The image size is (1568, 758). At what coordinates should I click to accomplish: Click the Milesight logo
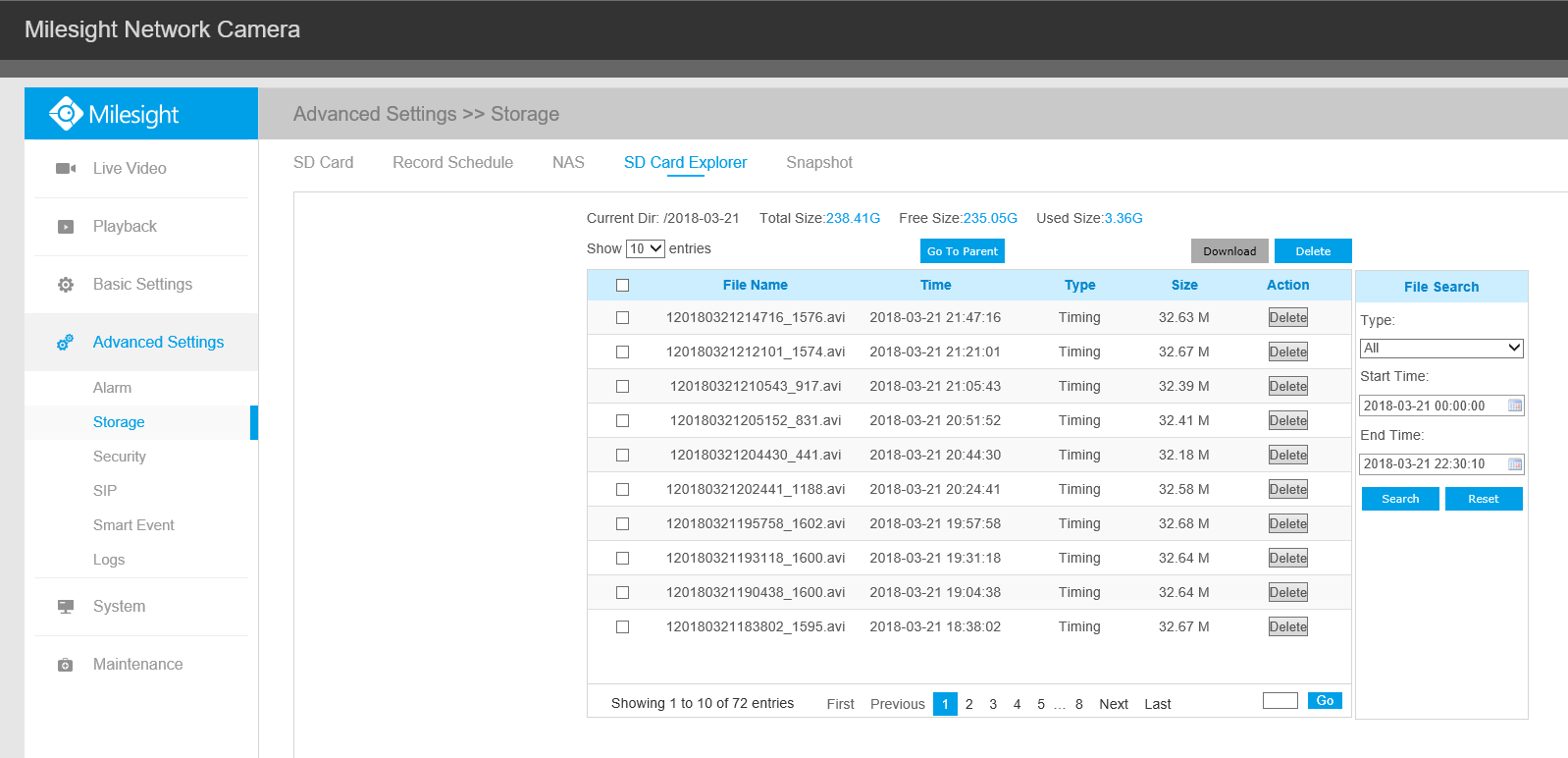point(115,114)
